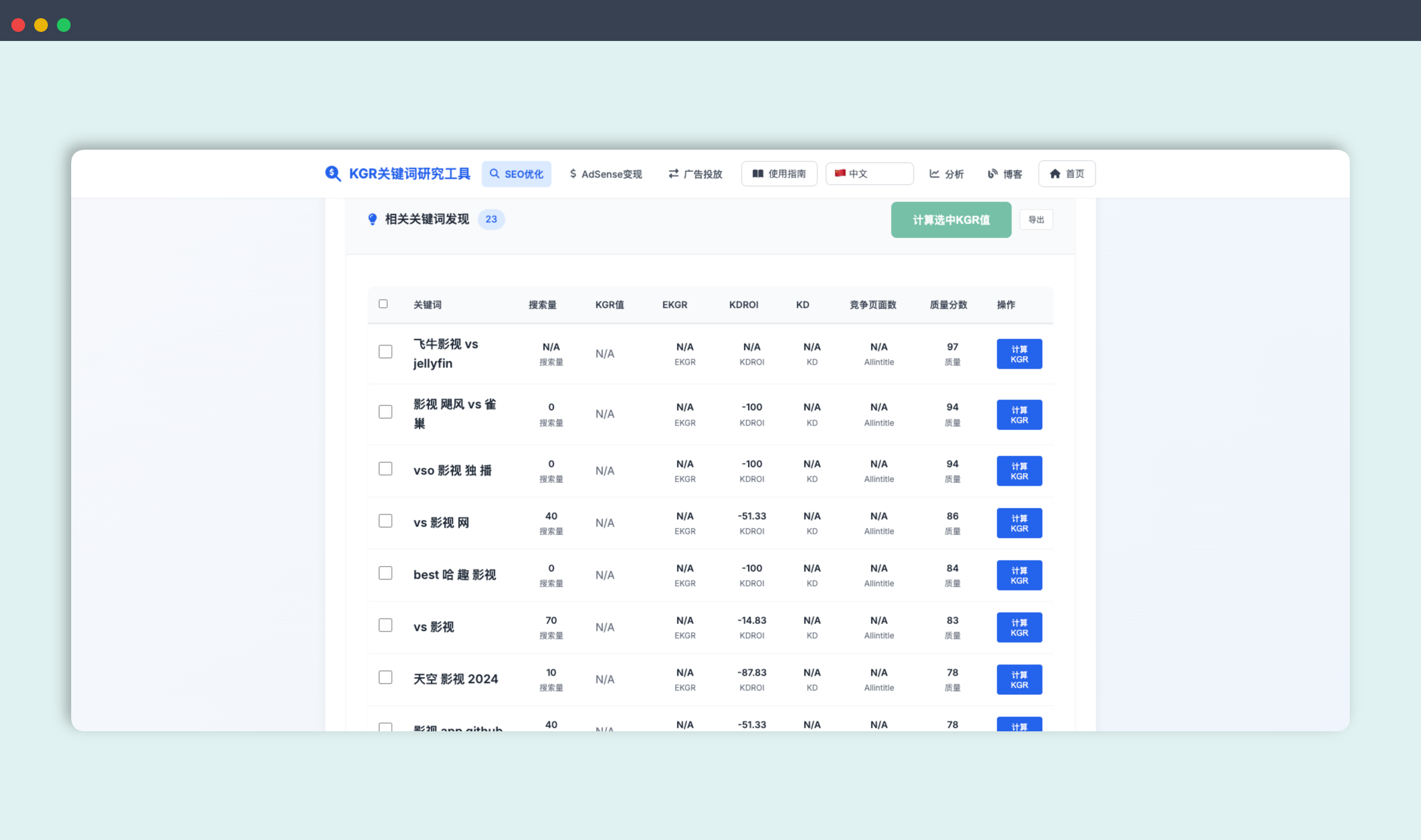Screen dimensions: 1421x840
Task: Open the 中文 language dropdown
Action: pyautogui.click(x=868, y=173)
